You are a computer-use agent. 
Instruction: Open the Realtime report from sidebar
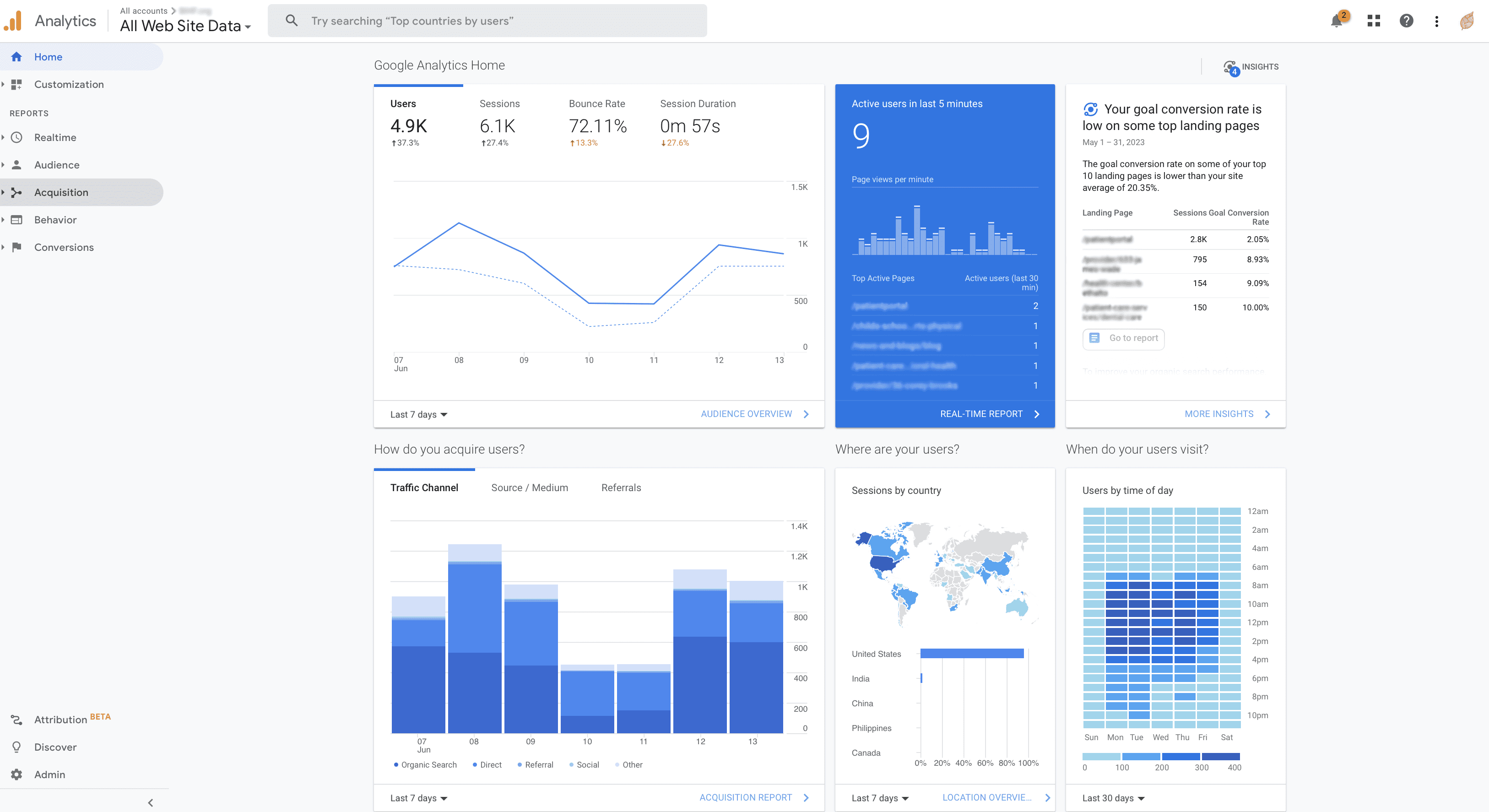coord(55,137)
